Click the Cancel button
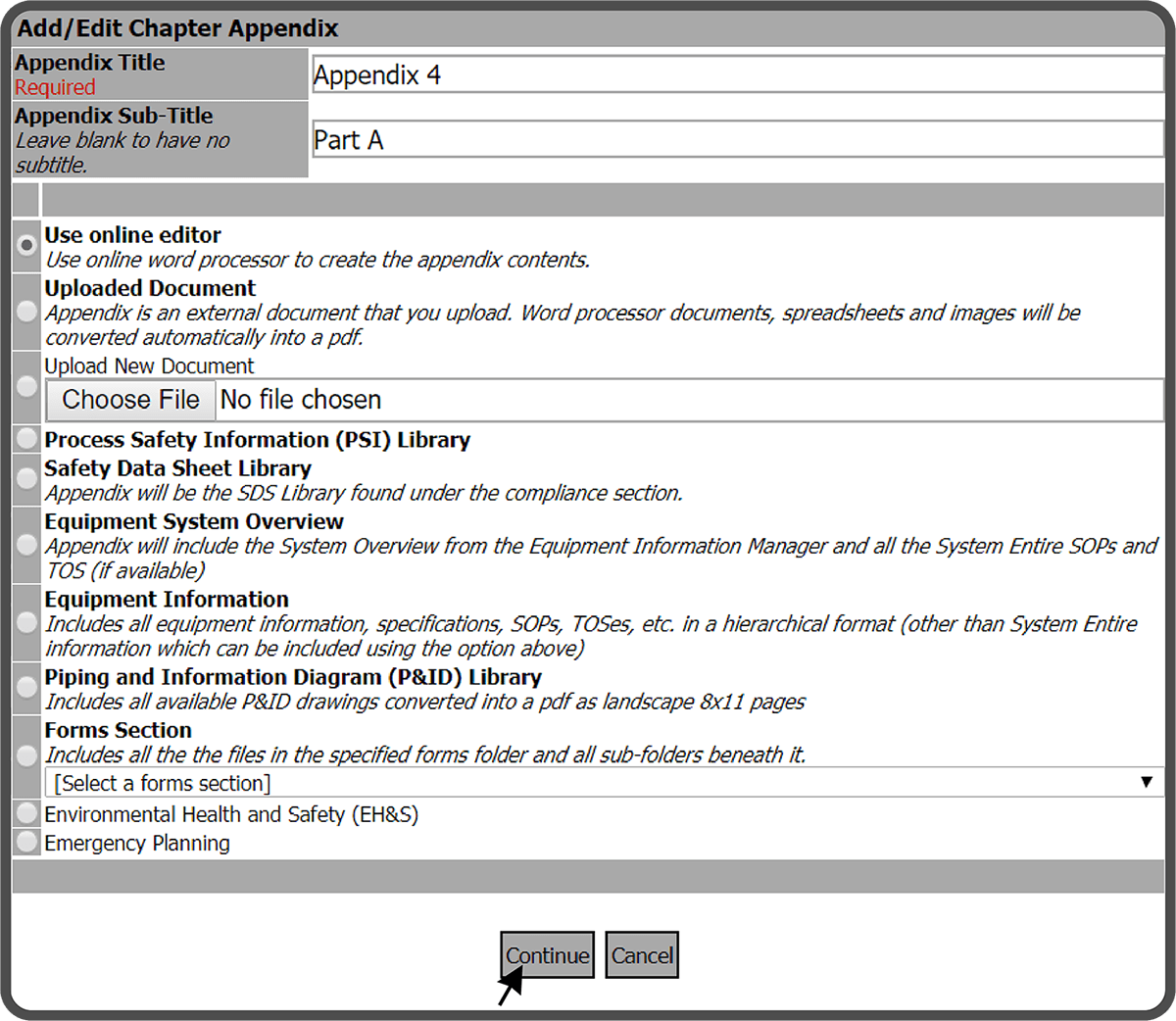Screen dimensions: 1176x1021 [642, 955]
